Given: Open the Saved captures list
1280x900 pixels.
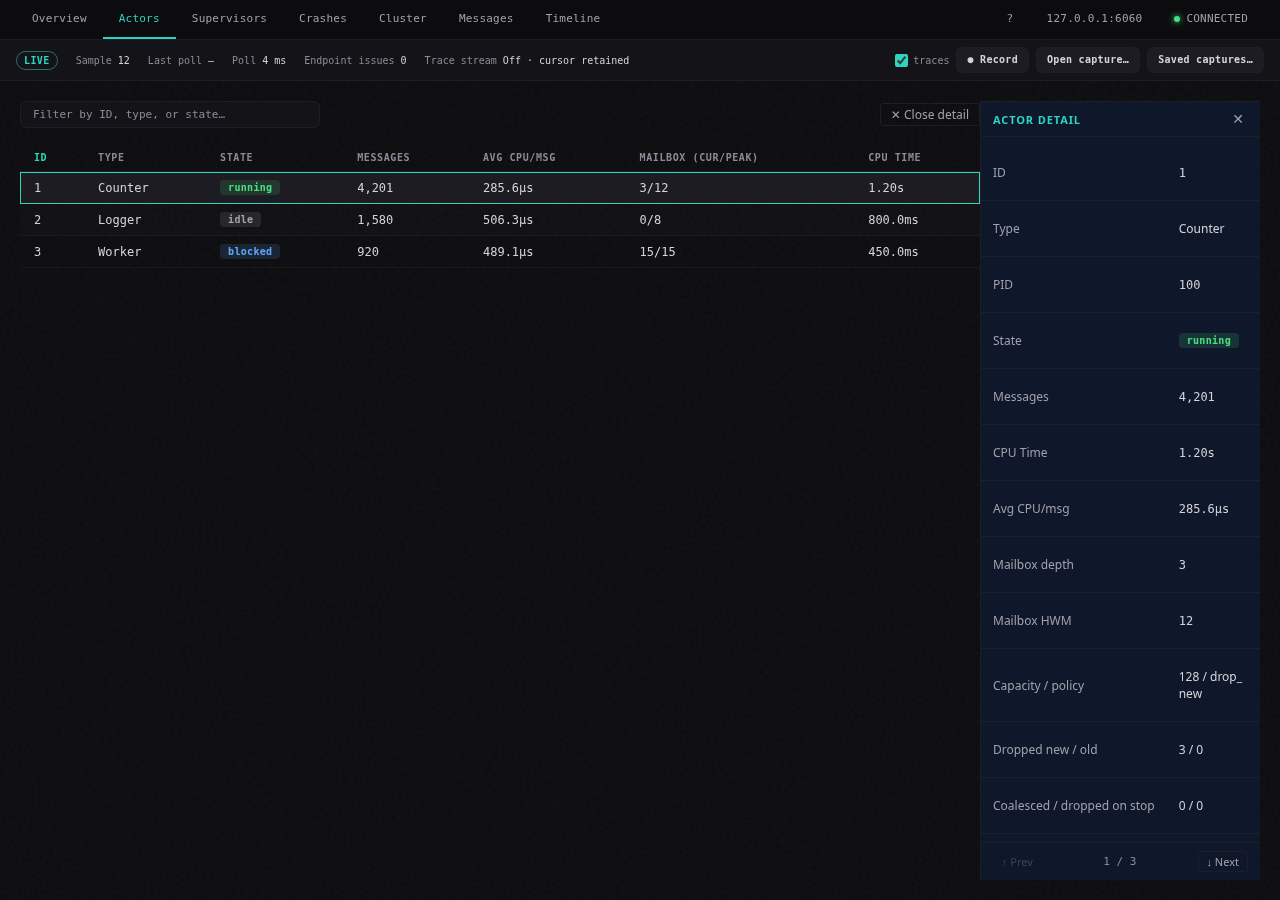Looking at the screenshot, I should pyautogui.click(x=1205, y=60).
